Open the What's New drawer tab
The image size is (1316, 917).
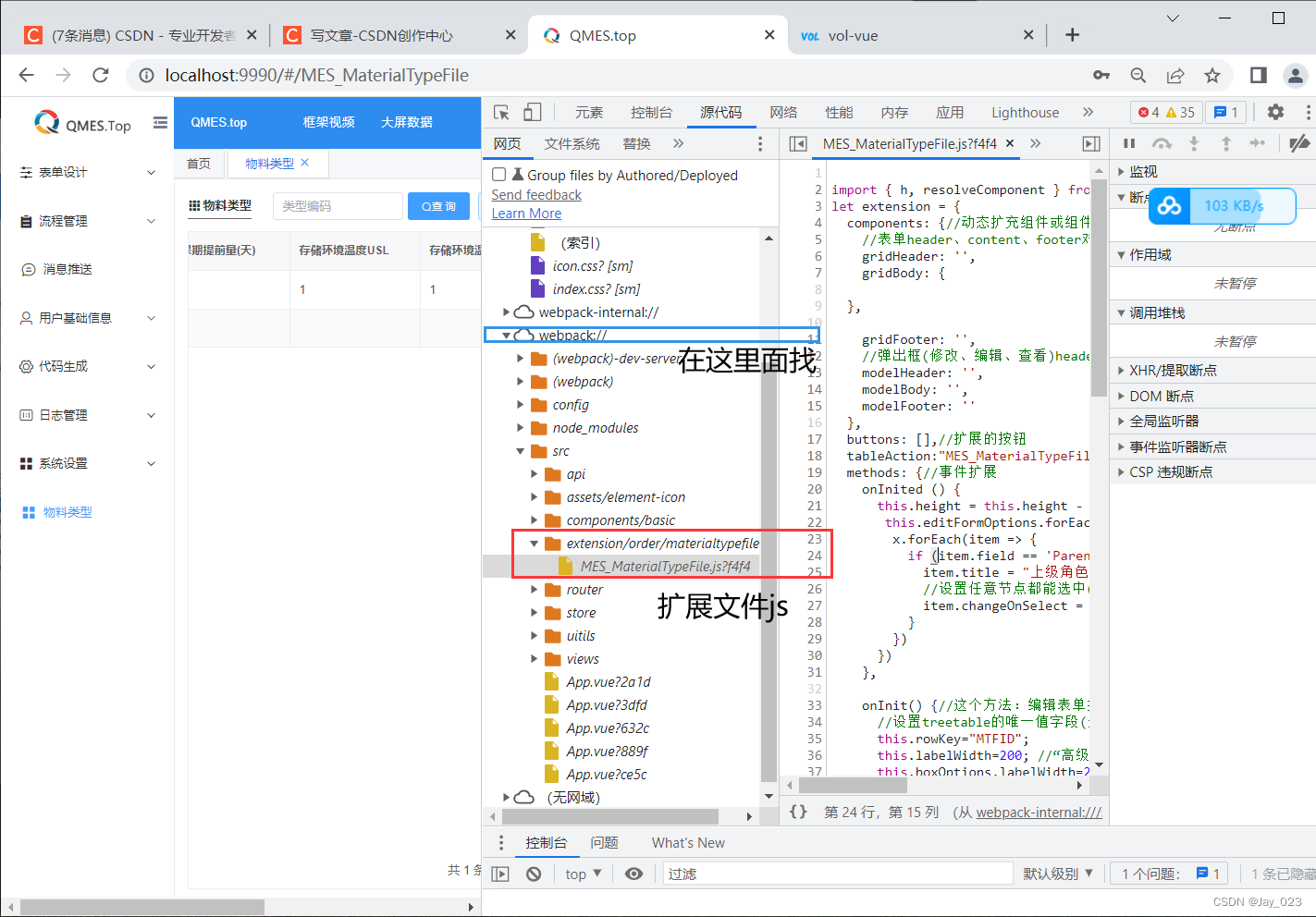[688, 843]
